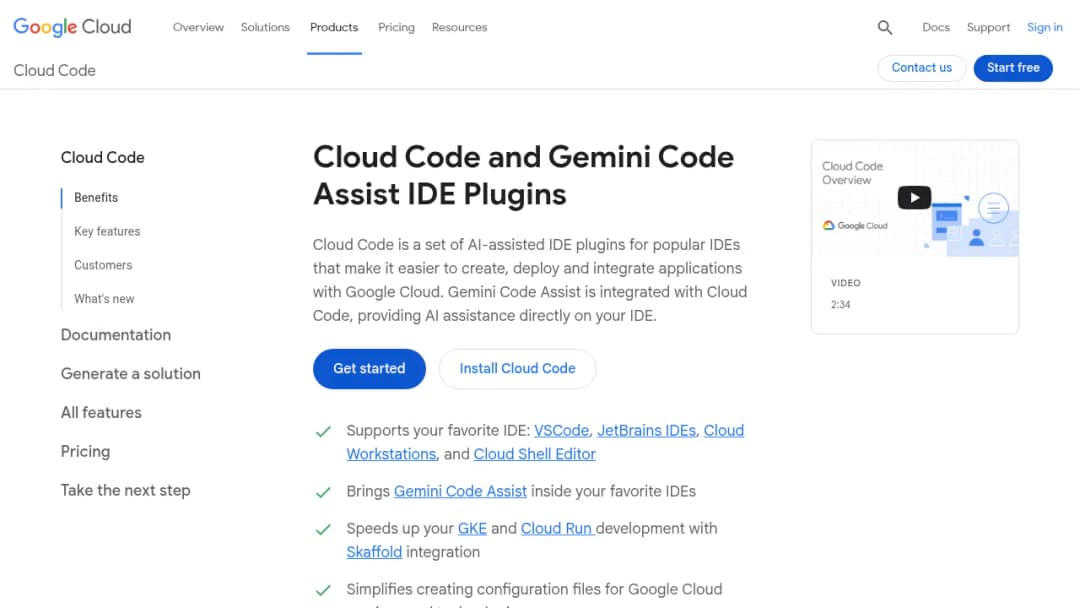Click the Cloud Code Overview video thumbnail title

coord(852,173)
